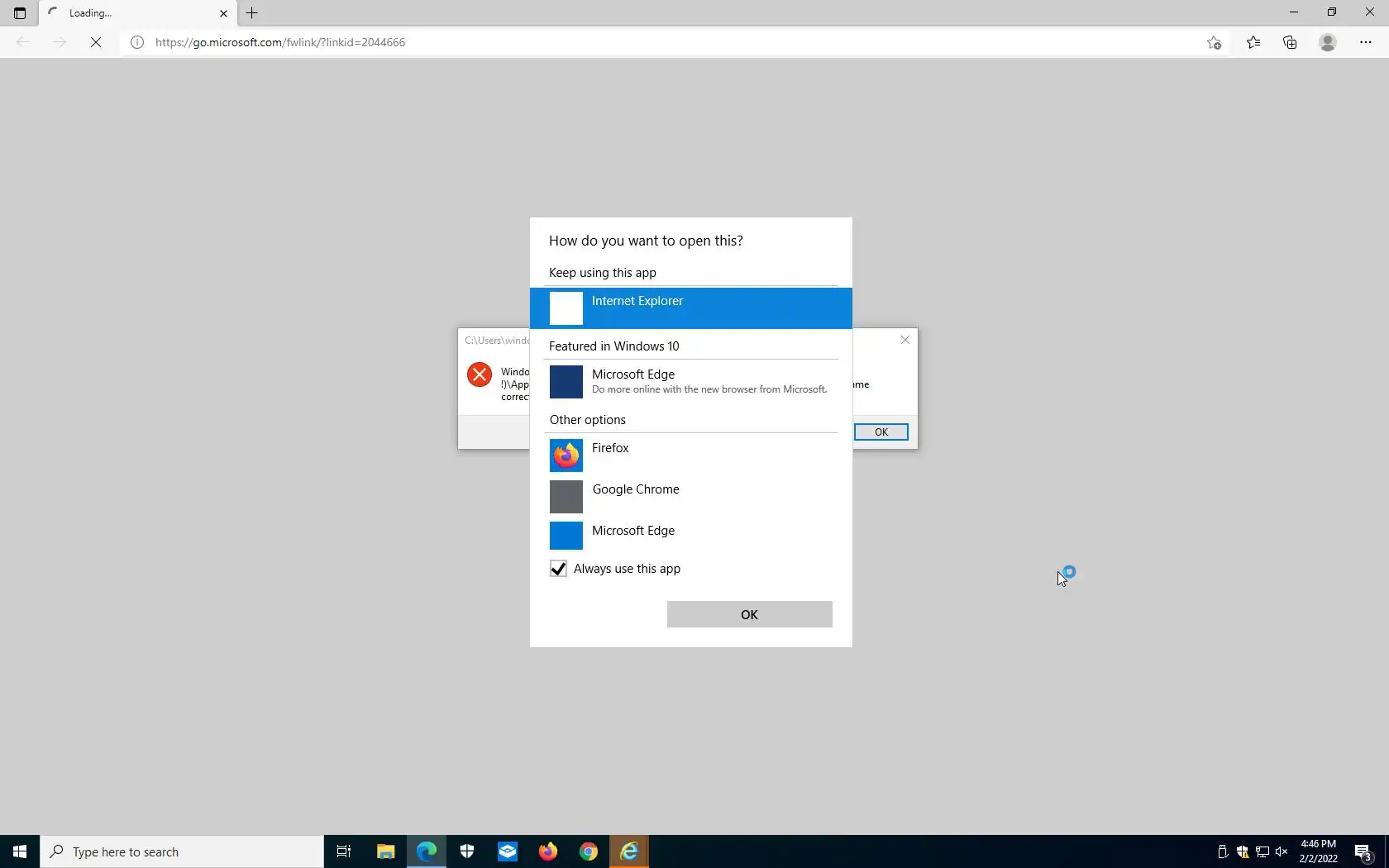Click the taskbar search box

(182, 851)
